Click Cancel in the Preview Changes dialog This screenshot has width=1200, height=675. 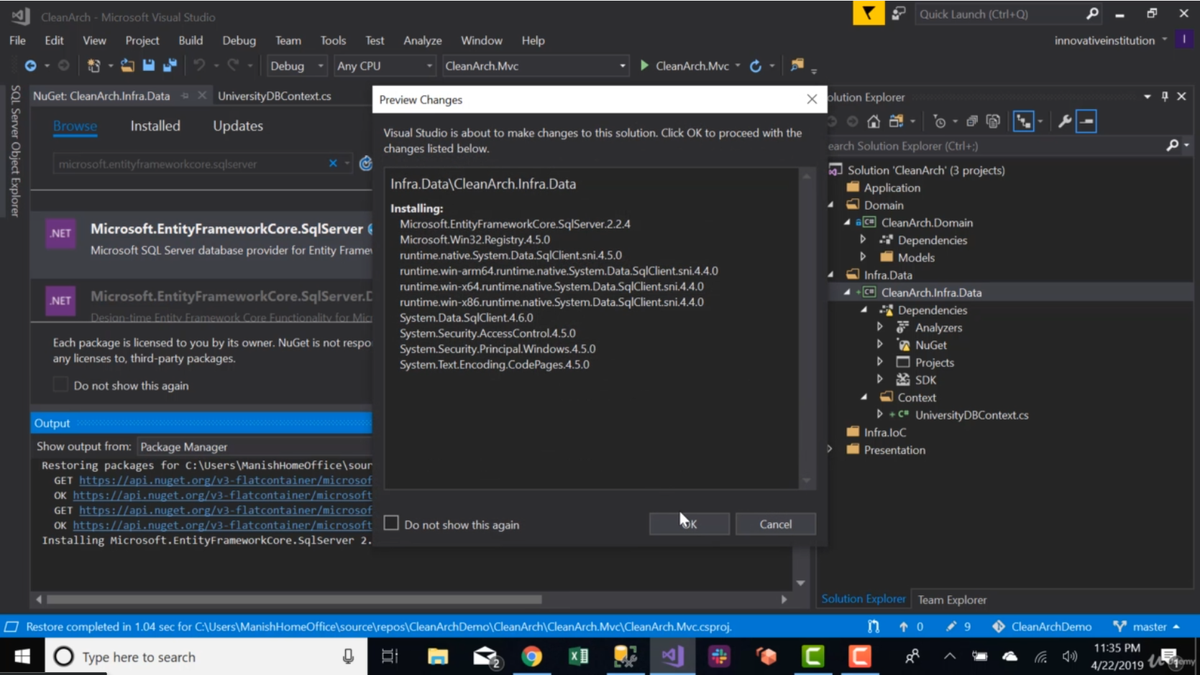click(x=775, y=524)
